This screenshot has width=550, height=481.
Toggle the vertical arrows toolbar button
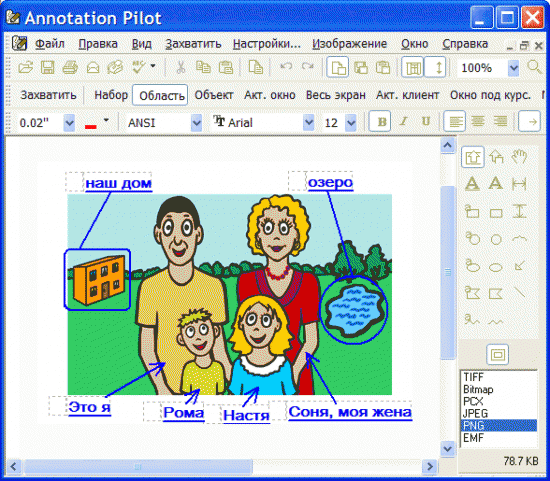(435, 67)
